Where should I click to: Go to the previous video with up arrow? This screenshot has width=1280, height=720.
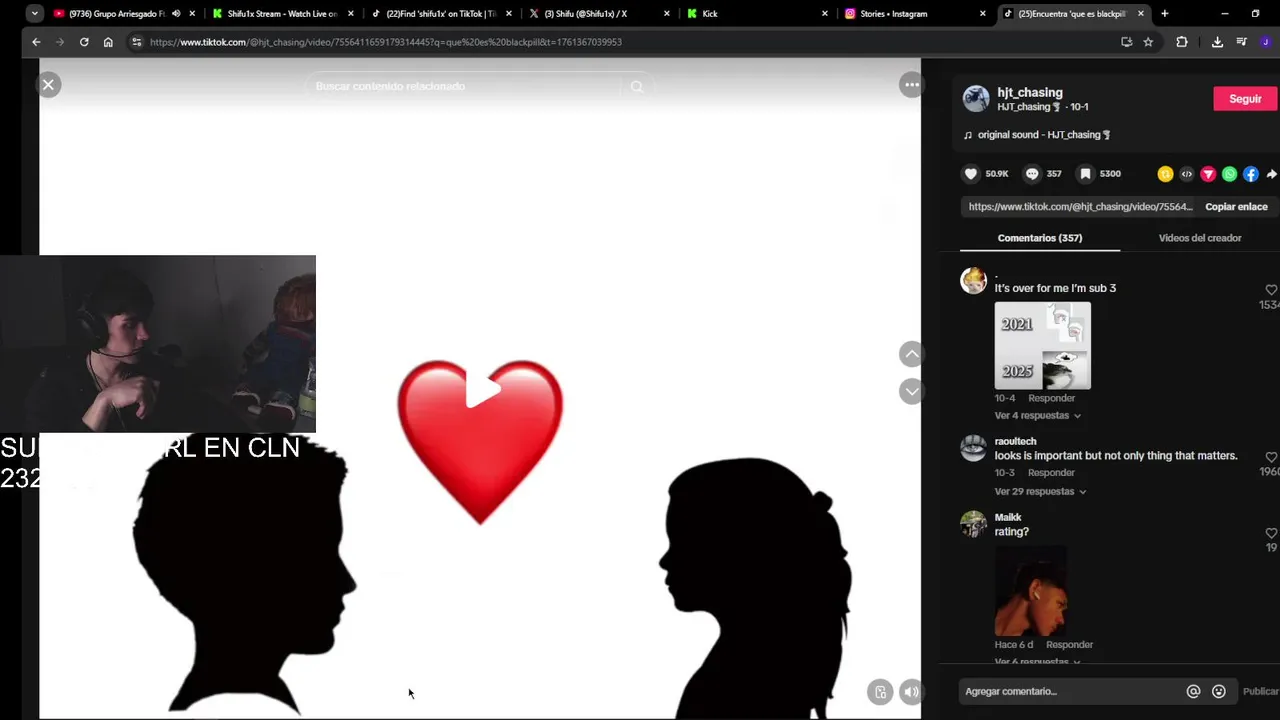[x=911, y=354]
